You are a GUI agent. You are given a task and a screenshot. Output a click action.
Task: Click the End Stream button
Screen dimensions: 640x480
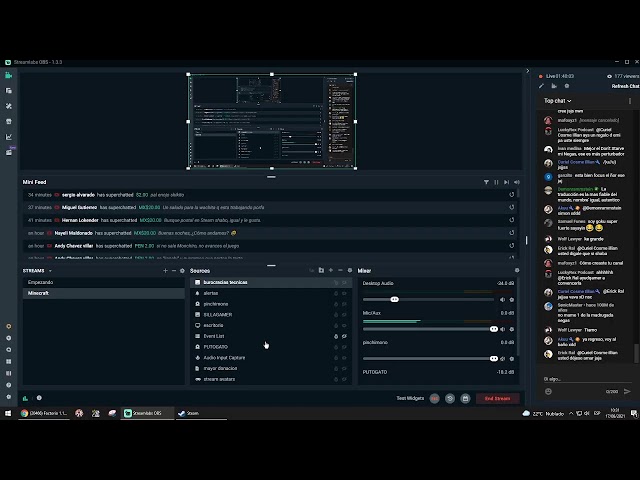[x=498, y=398]
